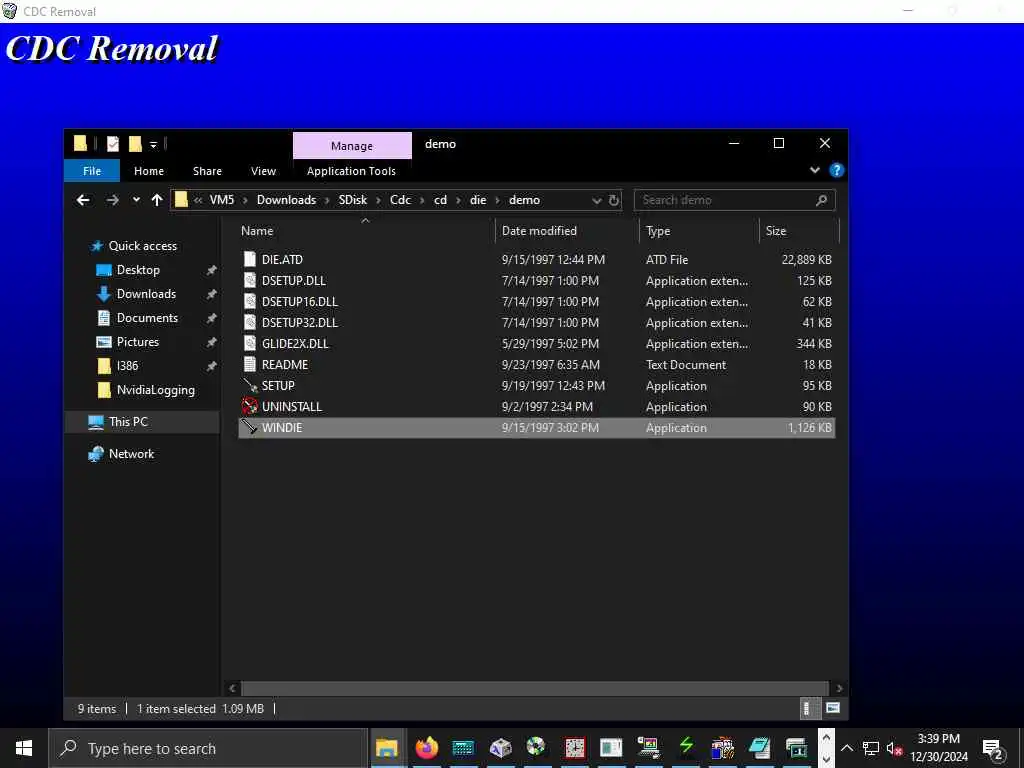
Task: Navigate to die in the breadcrumb
Action: pyautogui.click(x=478, y=200)
